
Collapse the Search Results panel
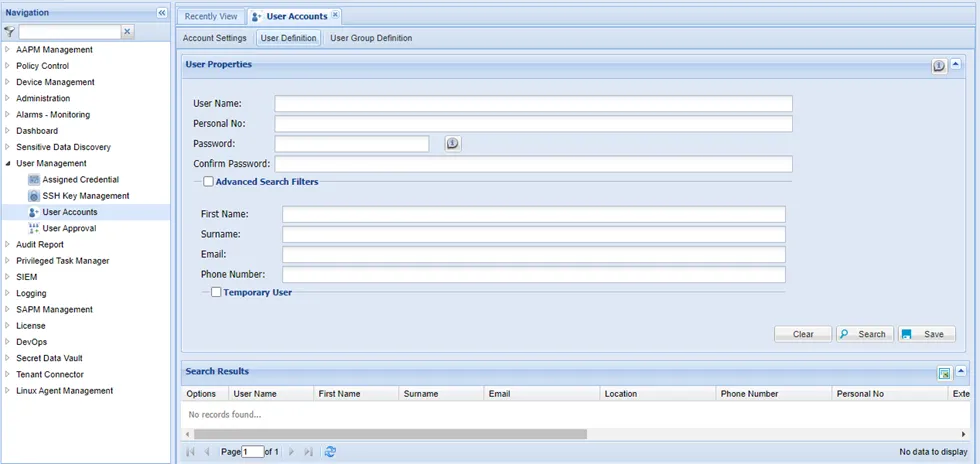[960, 371]
